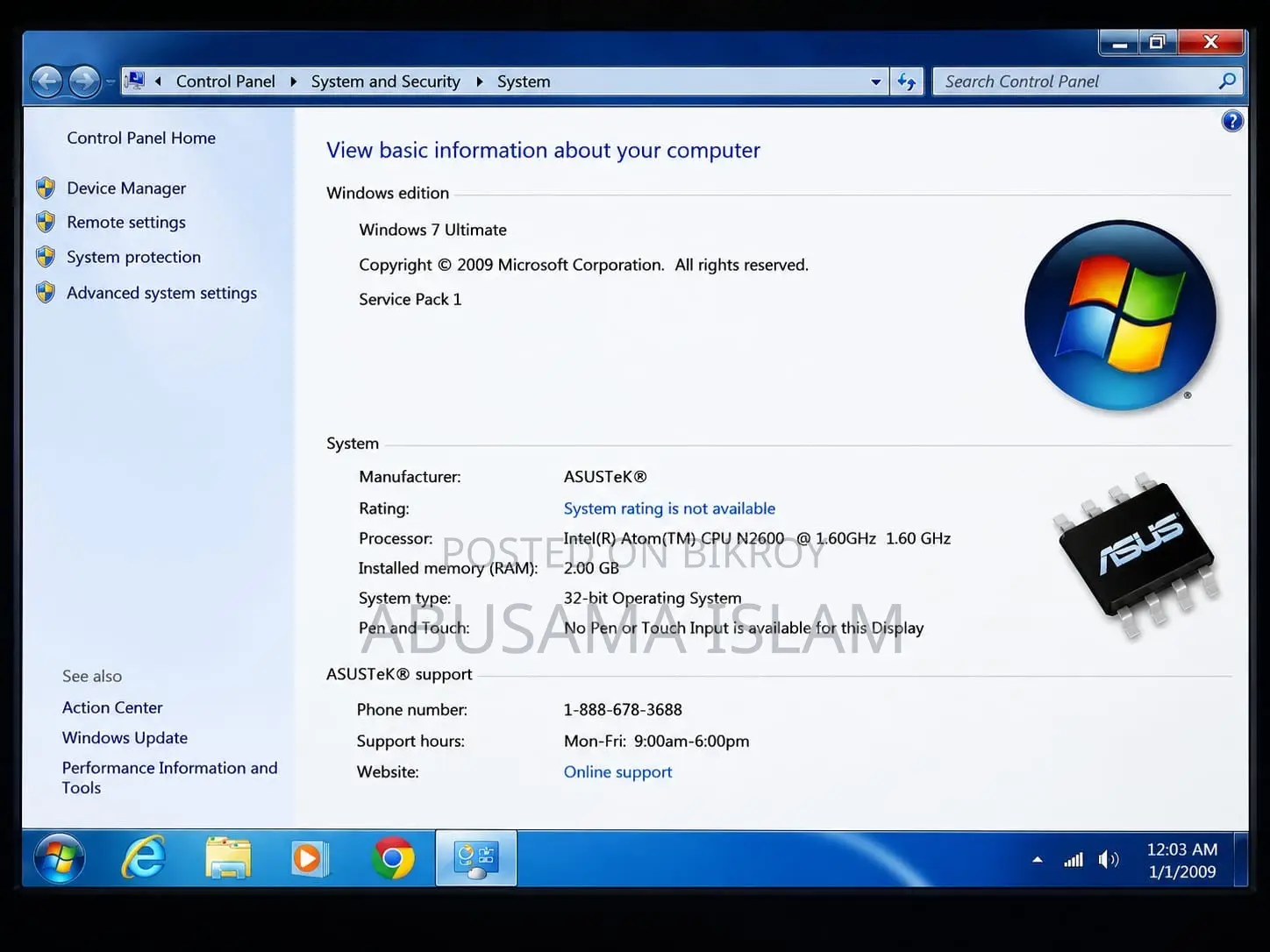
Task: Click the text Windows 7 Ultimate
Action: 432,230
